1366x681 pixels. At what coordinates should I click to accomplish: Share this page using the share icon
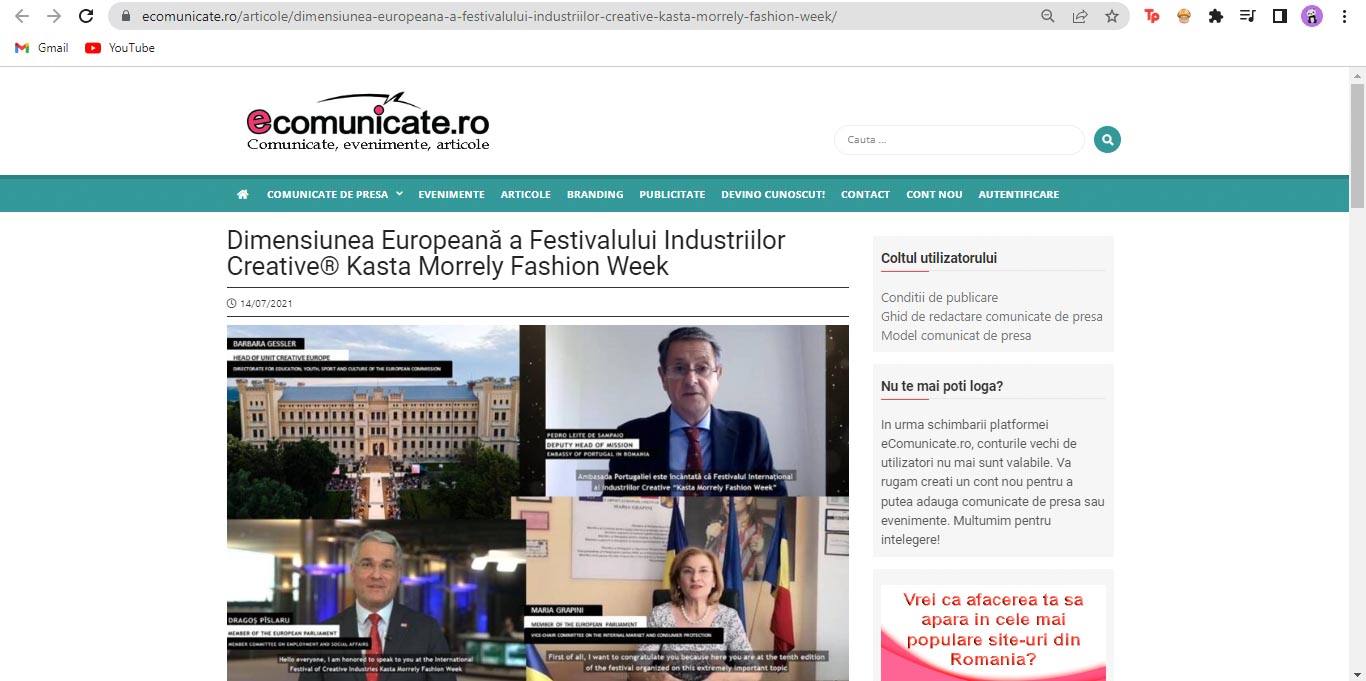[x=1080, y=16]
